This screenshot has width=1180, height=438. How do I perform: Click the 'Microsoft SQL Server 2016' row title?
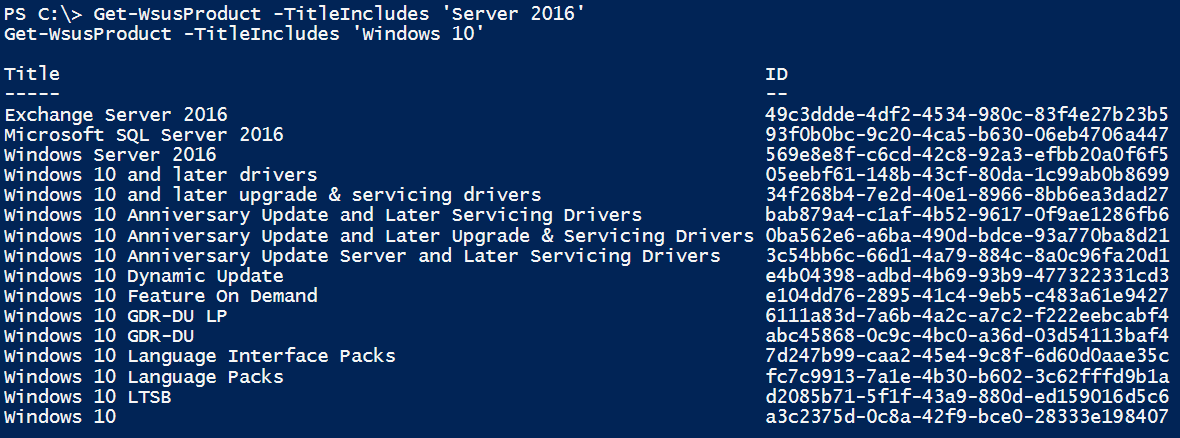[144, 134]
